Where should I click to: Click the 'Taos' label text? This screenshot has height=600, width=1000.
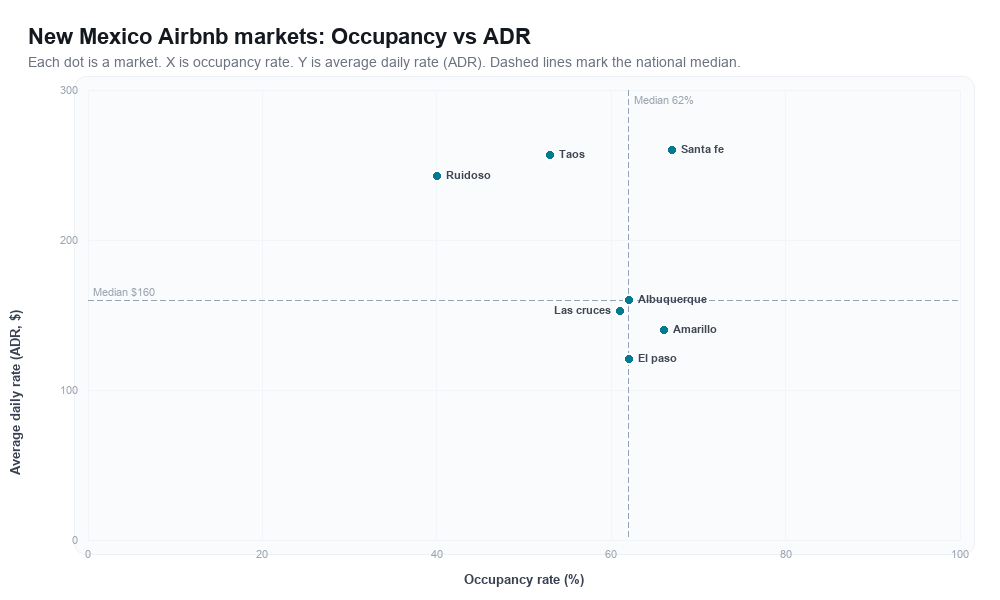[571, 154]
